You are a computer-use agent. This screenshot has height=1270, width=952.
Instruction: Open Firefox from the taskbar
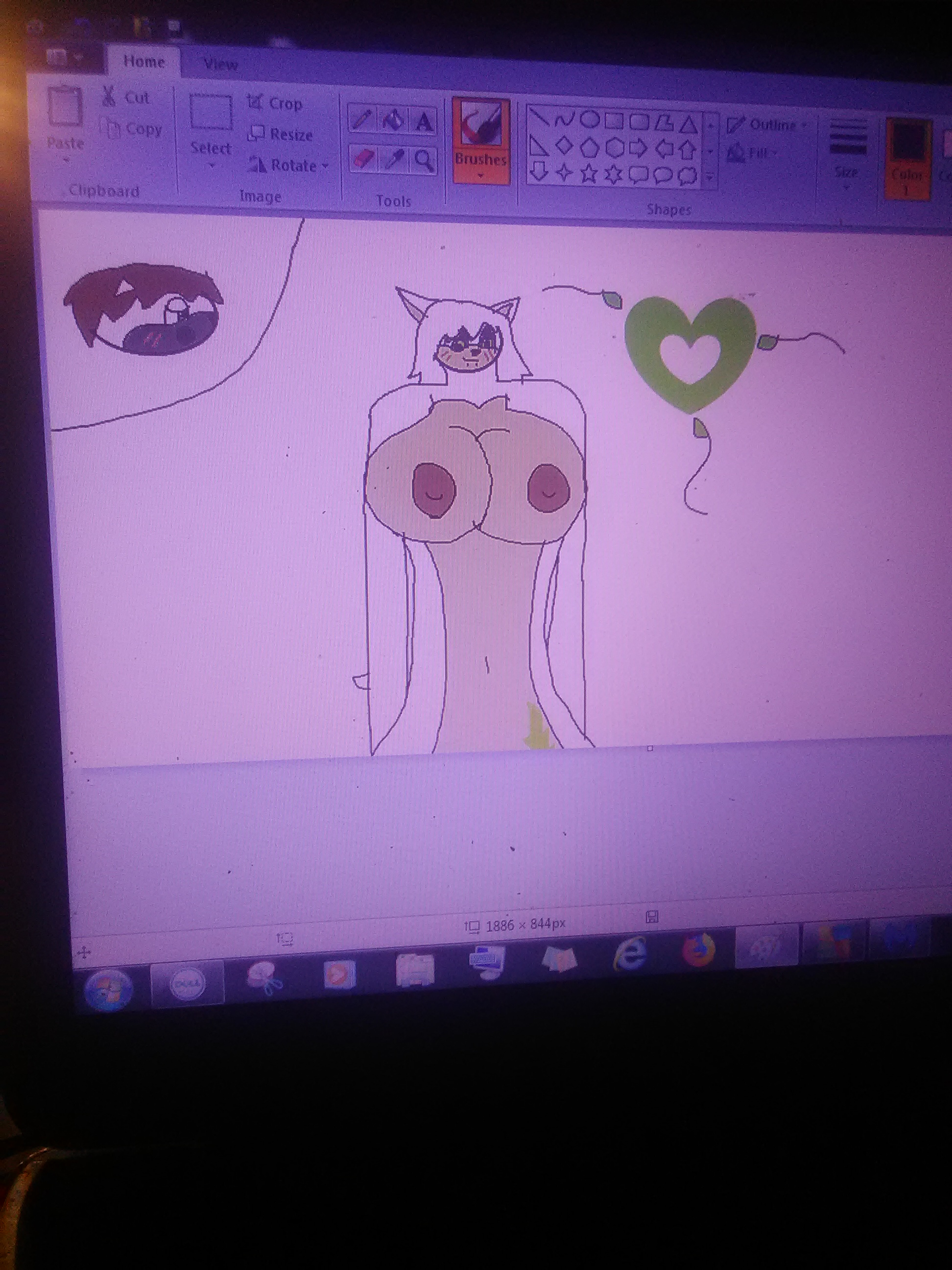click(x=698, y=950)
